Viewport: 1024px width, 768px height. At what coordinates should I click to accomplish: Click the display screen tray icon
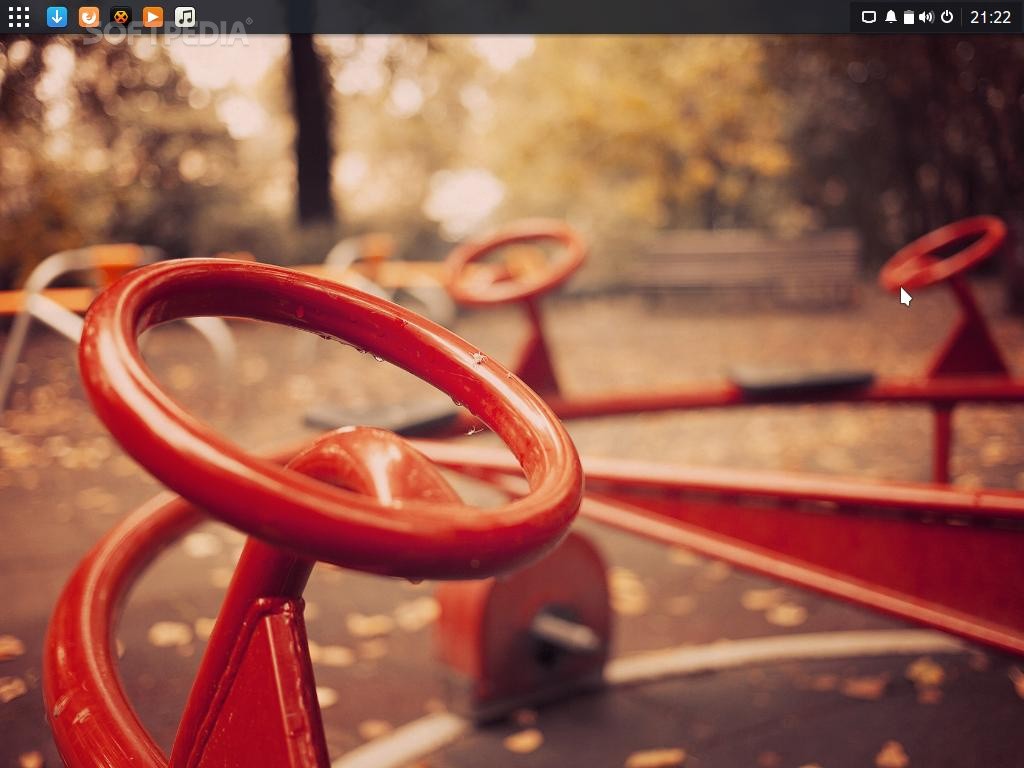tap(869, 17)
